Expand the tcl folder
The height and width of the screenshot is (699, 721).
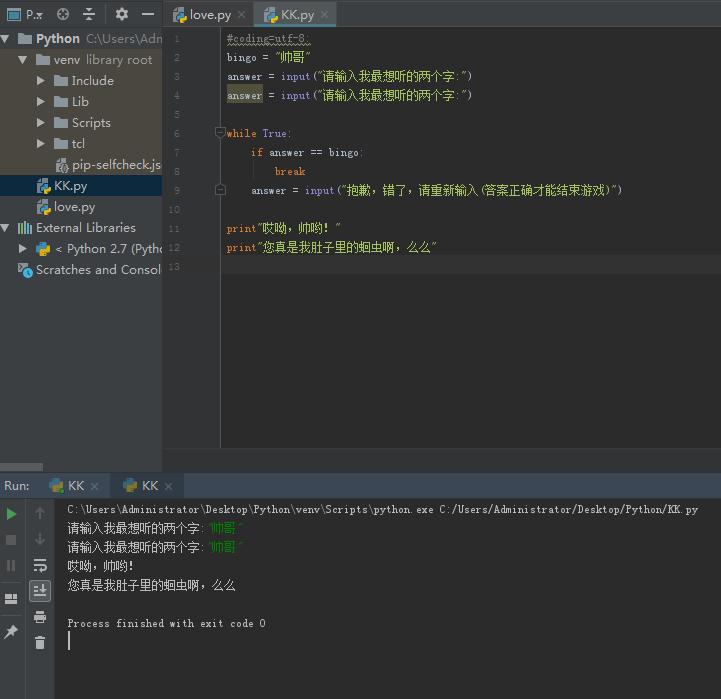(40, 144)
